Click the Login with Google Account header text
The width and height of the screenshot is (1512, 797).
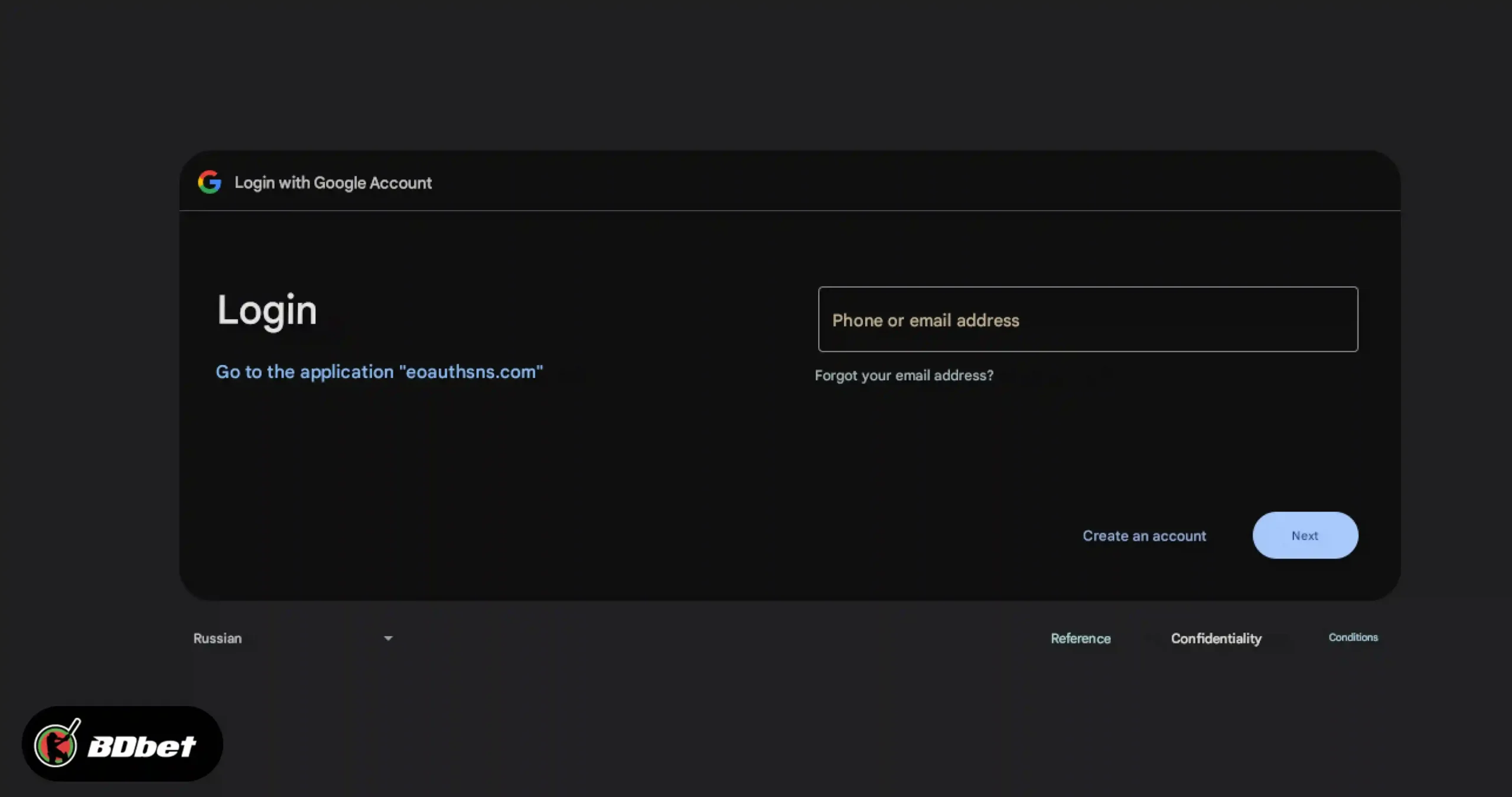(x=333, y=183)
